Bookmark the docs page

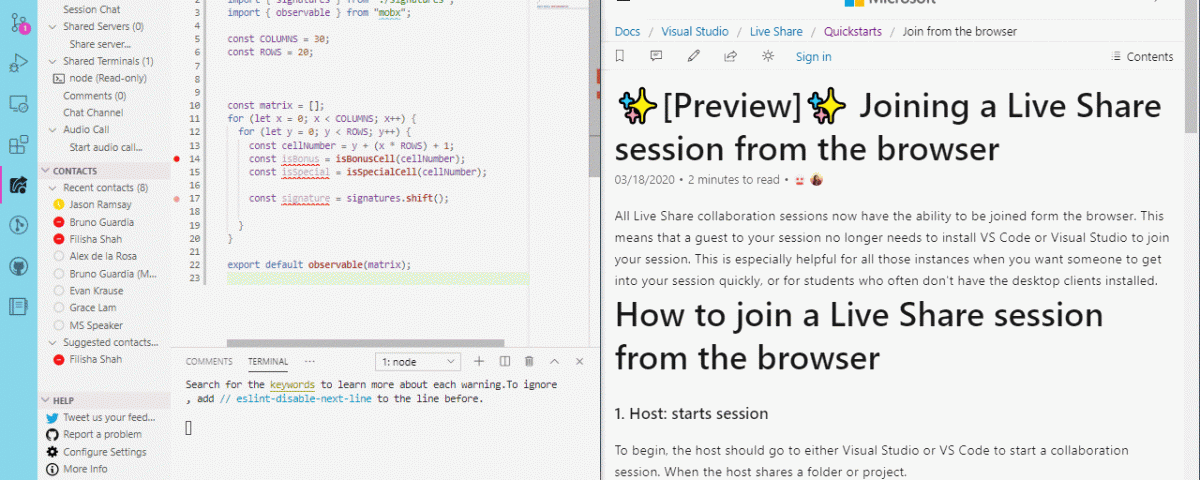click(620, 56)
